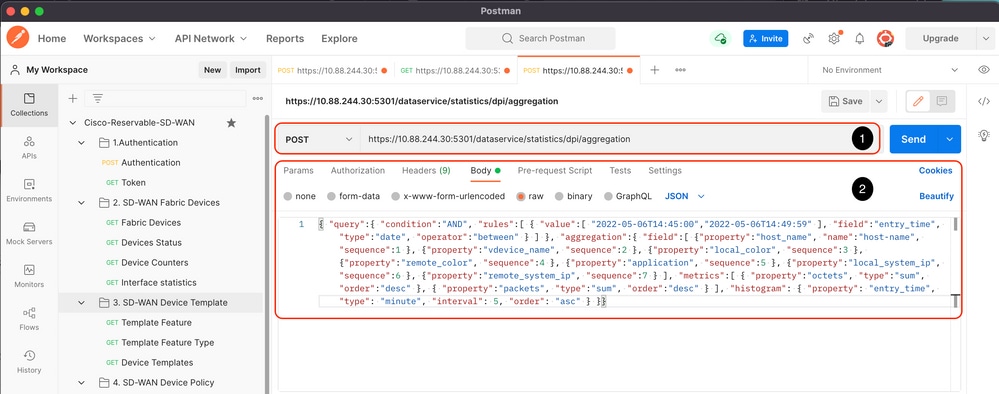Open Flows sidebar panel
The image size is (999, 394).
tap(29, 319)
